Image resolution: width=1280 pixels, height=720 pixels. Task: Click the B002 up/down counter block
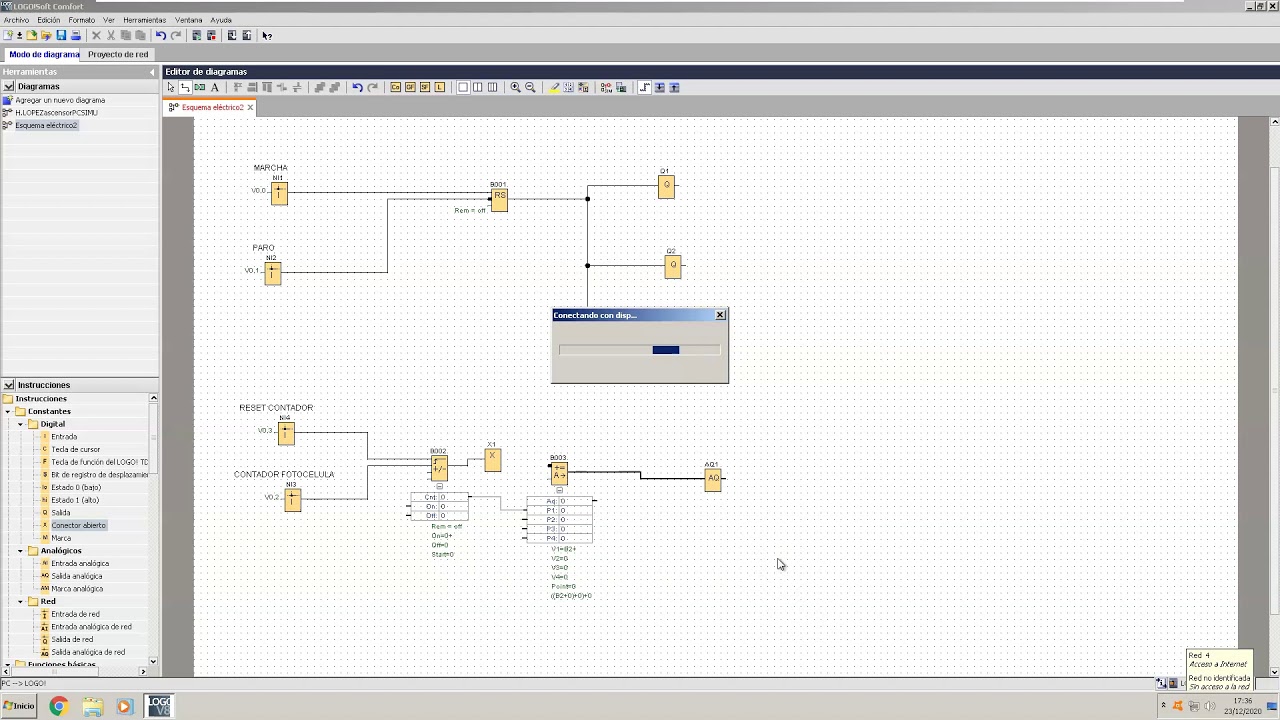point(439,467)
